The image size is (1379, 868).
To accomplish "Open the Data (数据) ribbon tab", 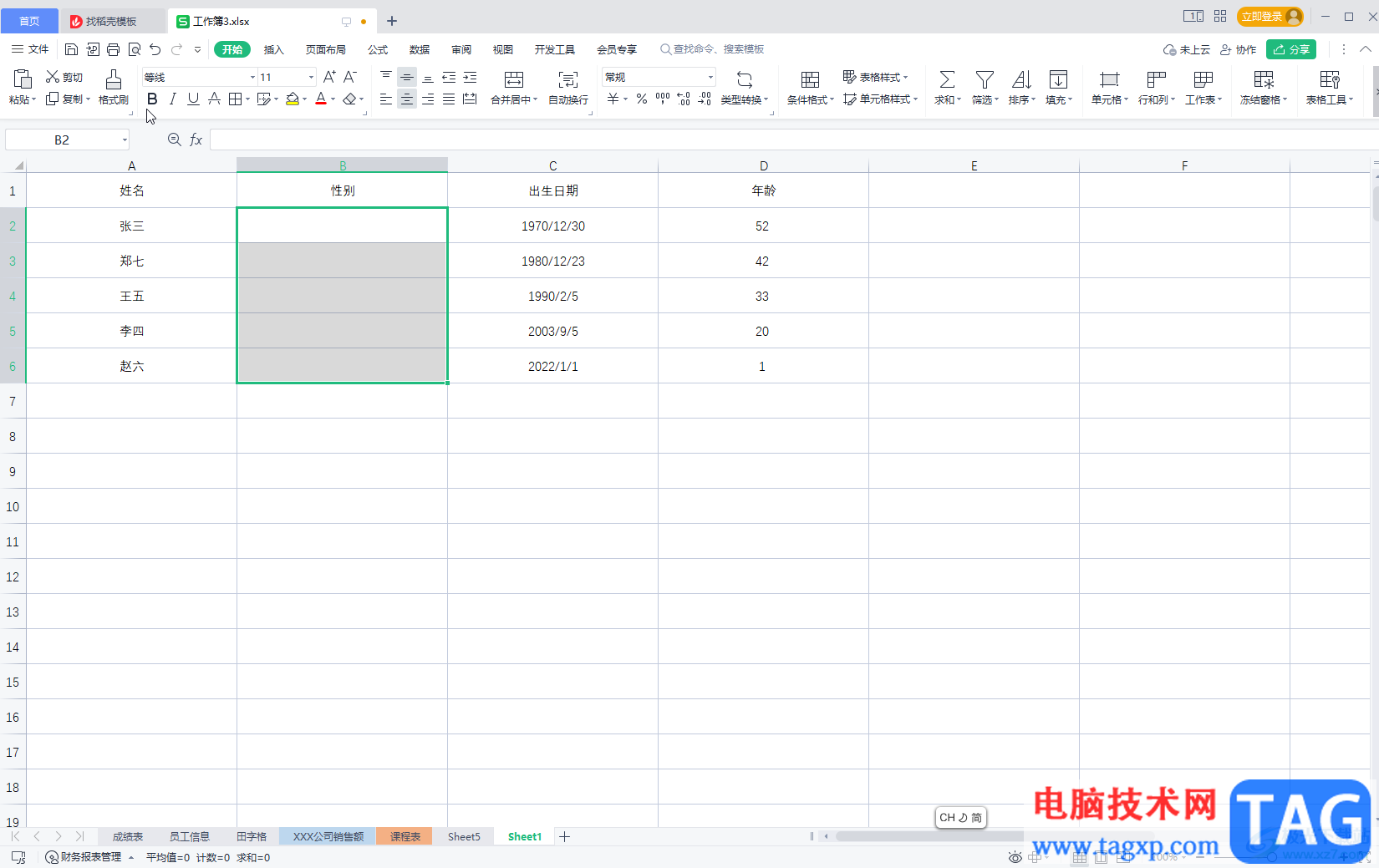I will (x=420, y=49).
